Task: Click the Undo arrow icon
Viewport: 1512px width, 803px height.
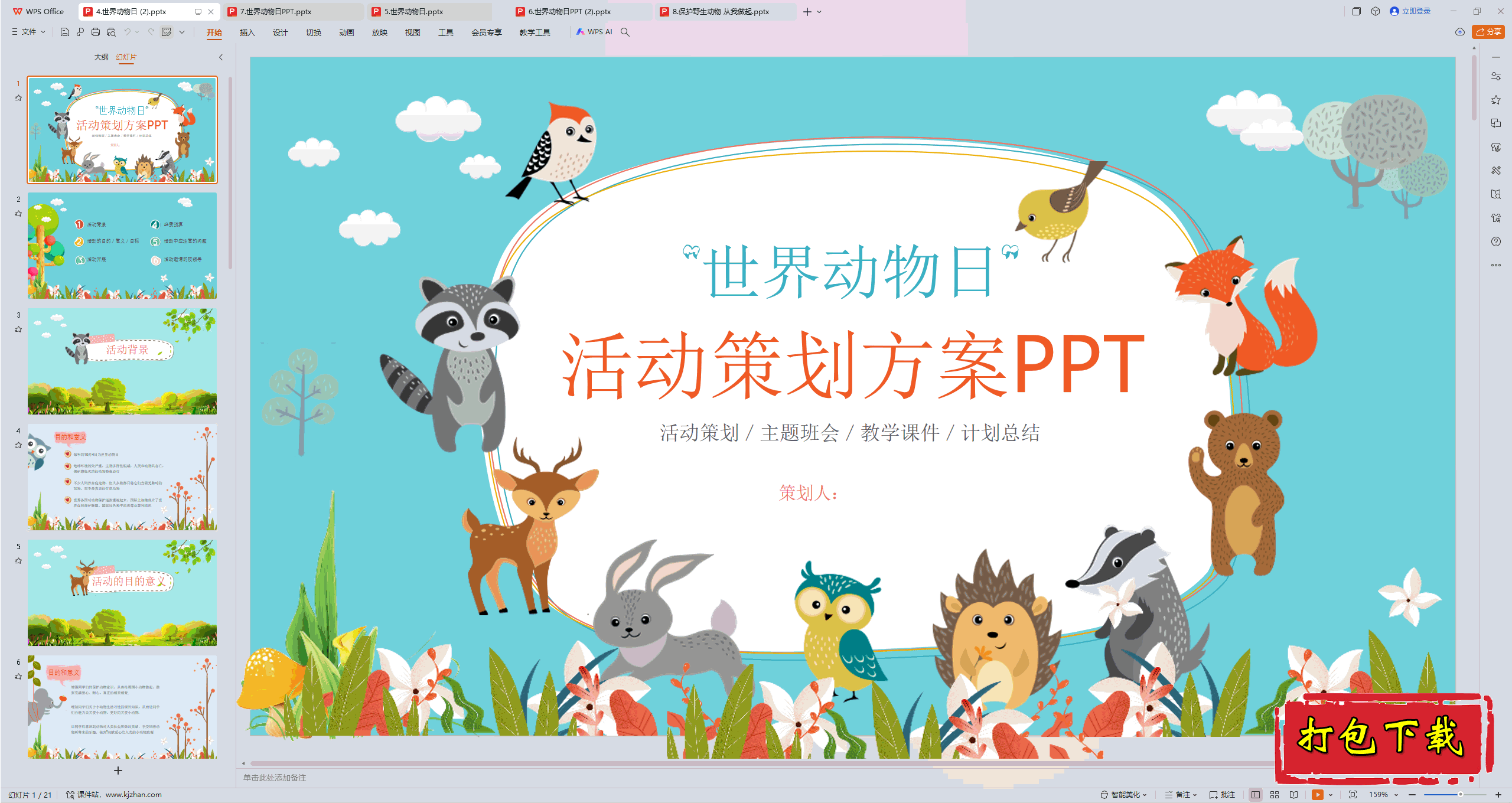Action: 127,32
